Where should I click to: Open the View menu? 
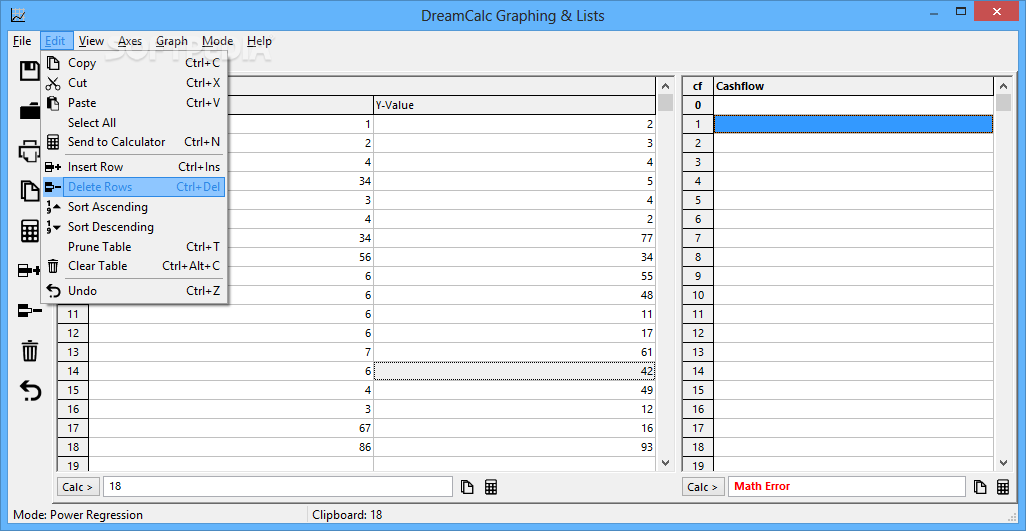point(92,41)
